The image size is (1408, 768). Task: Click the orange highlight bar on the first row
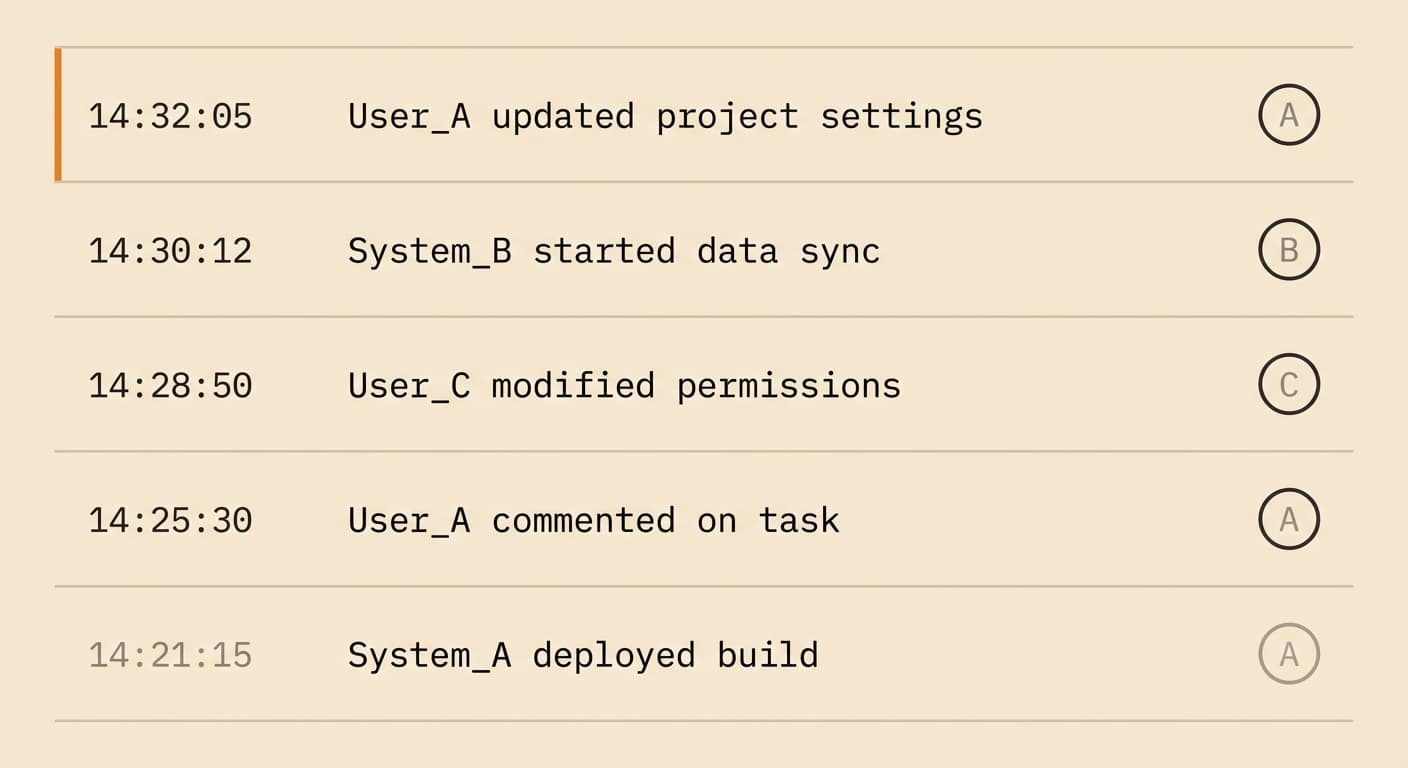[58, 115]
